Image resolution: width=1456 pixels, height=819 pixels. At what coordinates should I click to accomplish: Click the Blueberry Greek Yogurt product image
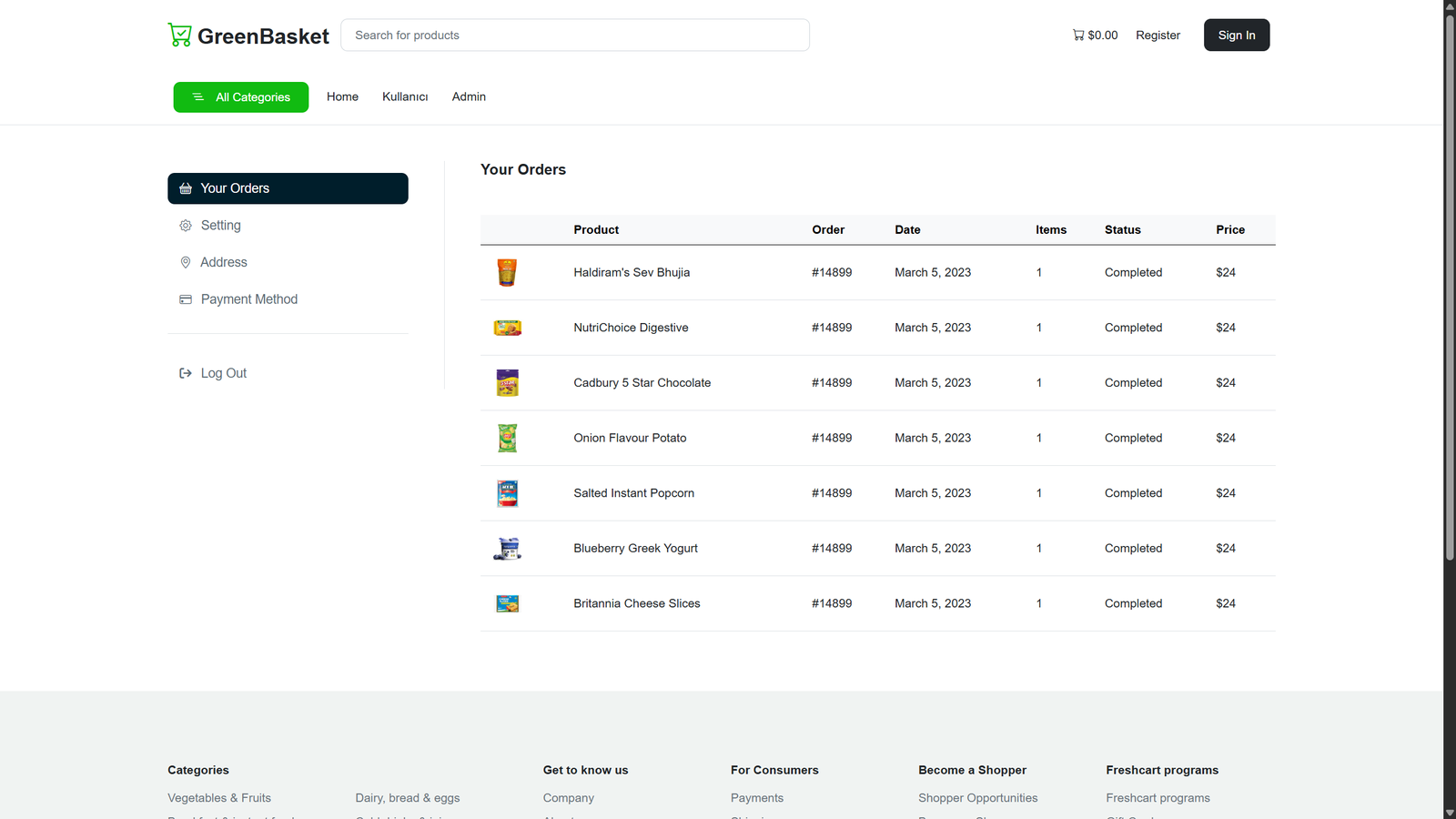pos(507,549)
